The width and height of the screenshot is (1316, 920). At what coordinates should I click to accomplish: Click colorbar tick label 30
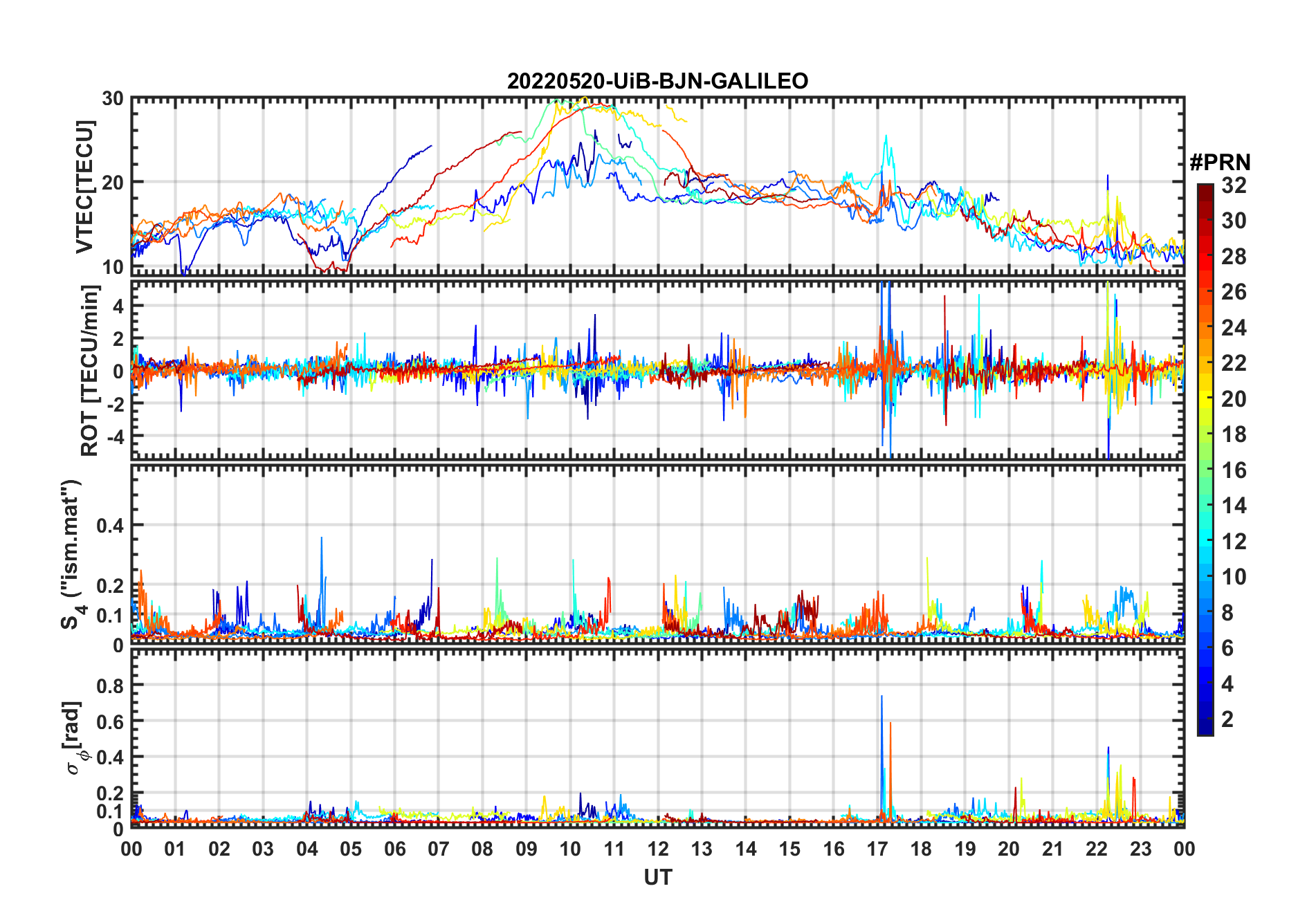click(x=1234, y=221)
